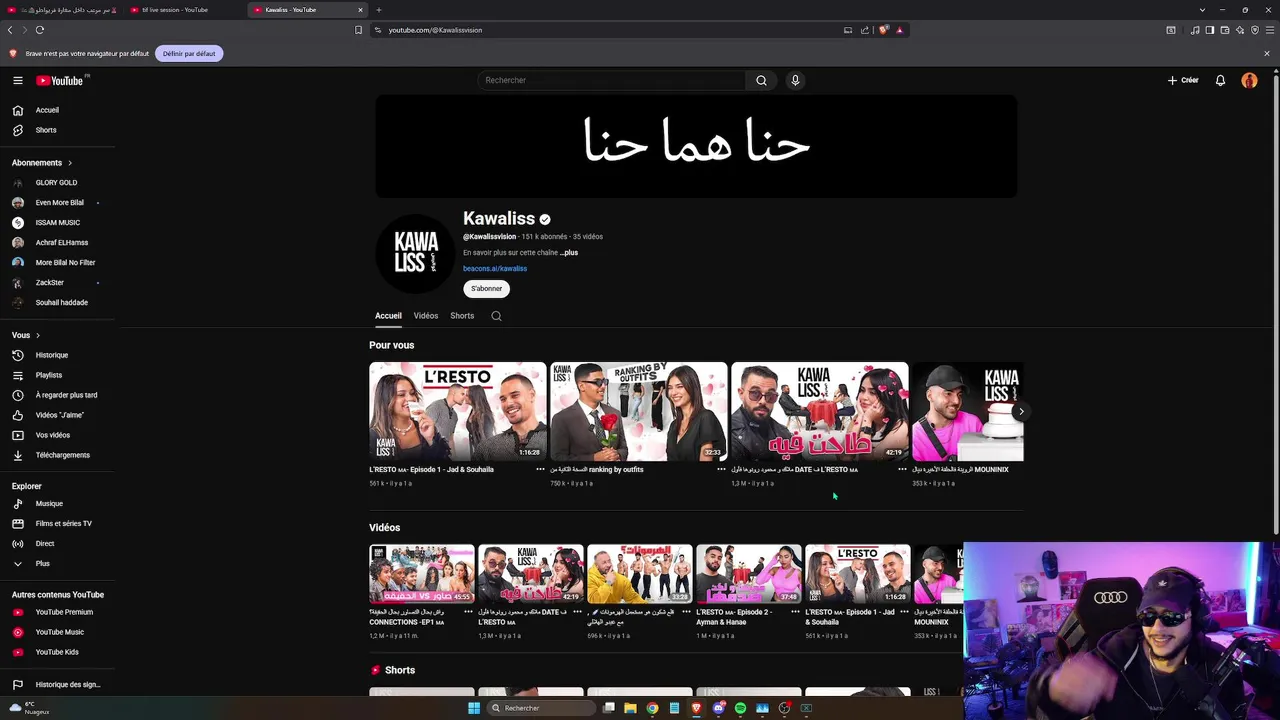
Task: Switch to the Shorts channel tab
Action: 462,316
